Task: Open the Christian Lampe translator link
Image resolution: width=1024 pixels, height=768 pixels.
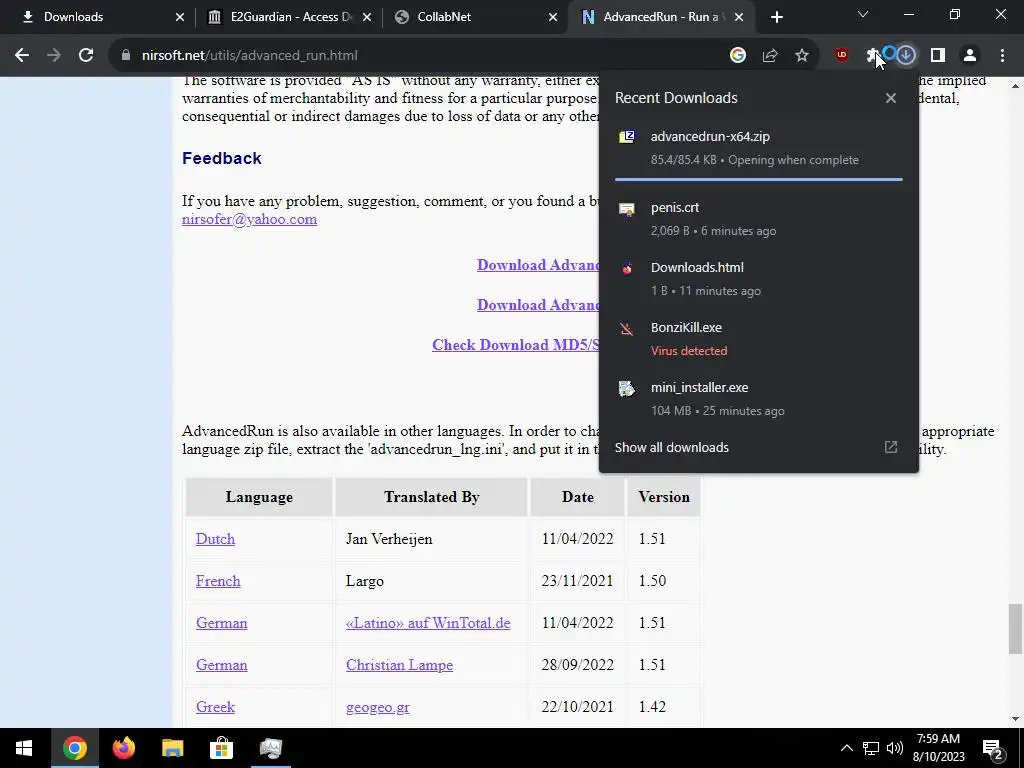Action: (x=399, y=665)
